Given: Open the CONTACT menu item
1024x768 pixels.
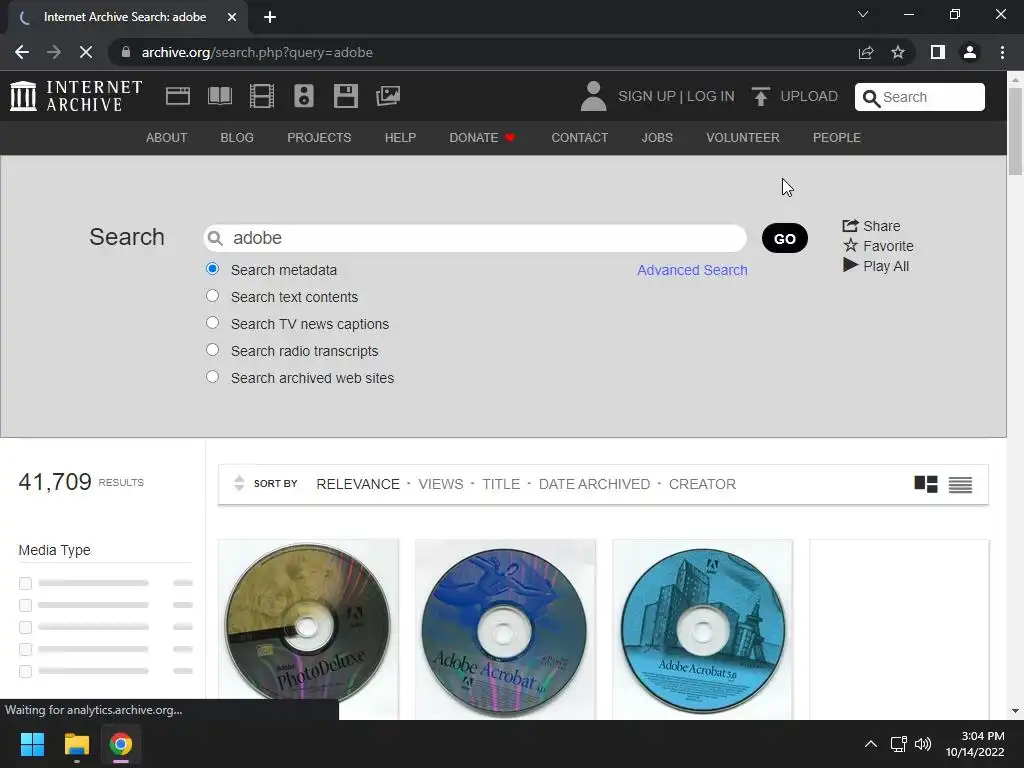Looking at the screenshot, I should point(579,138).
